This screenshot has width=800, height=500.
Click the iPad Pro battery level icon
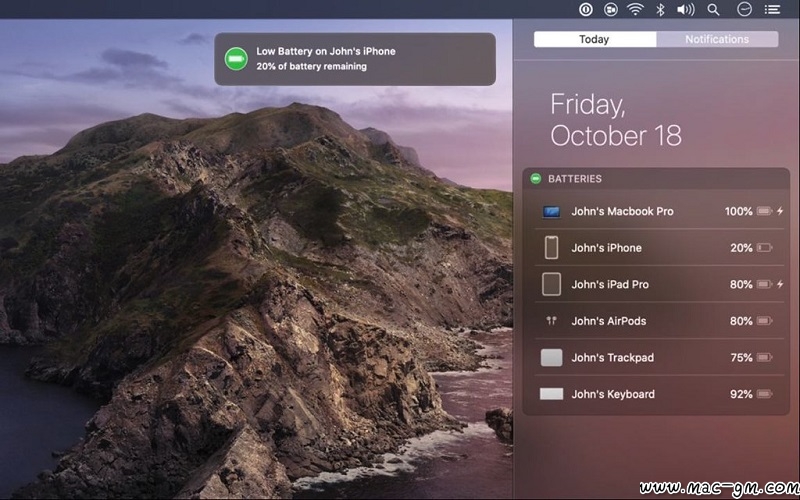(764, 284)
